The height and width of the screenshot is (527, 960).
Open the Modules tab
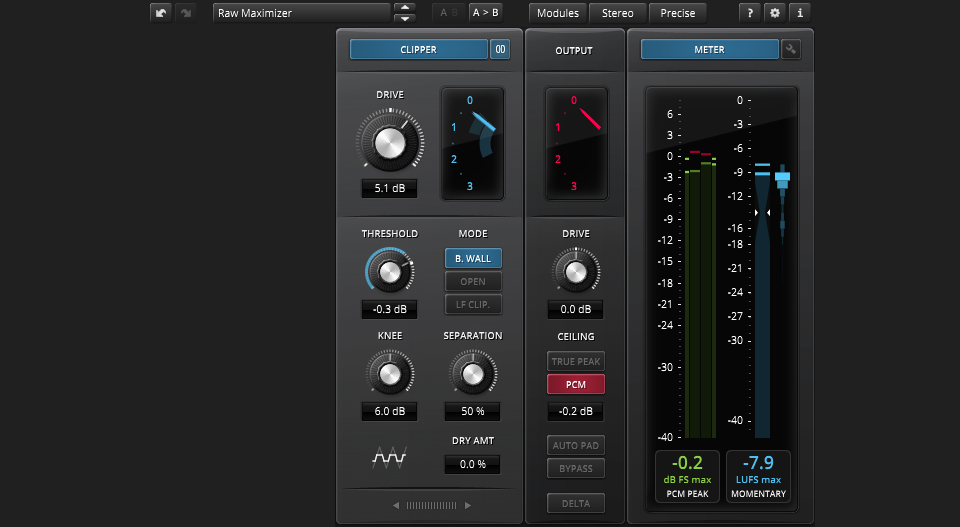pos(558,13)
